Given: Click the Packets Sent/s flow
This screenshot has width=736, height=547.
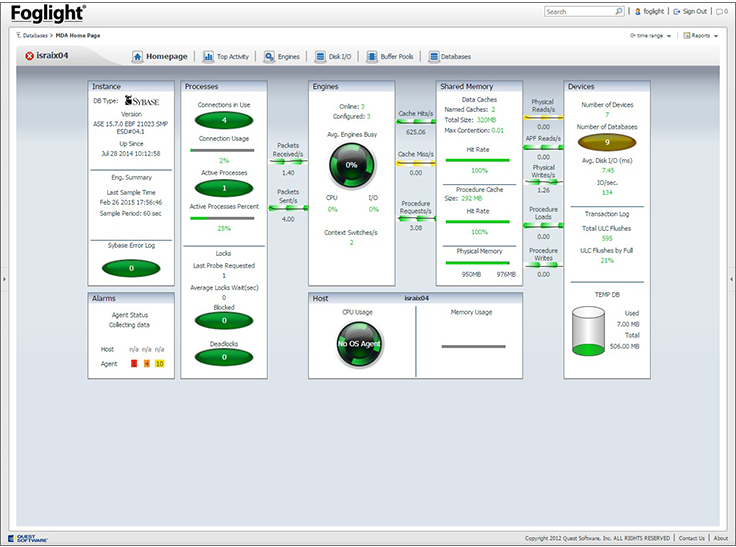Looking at the screenshot, I should coord(288,208).
